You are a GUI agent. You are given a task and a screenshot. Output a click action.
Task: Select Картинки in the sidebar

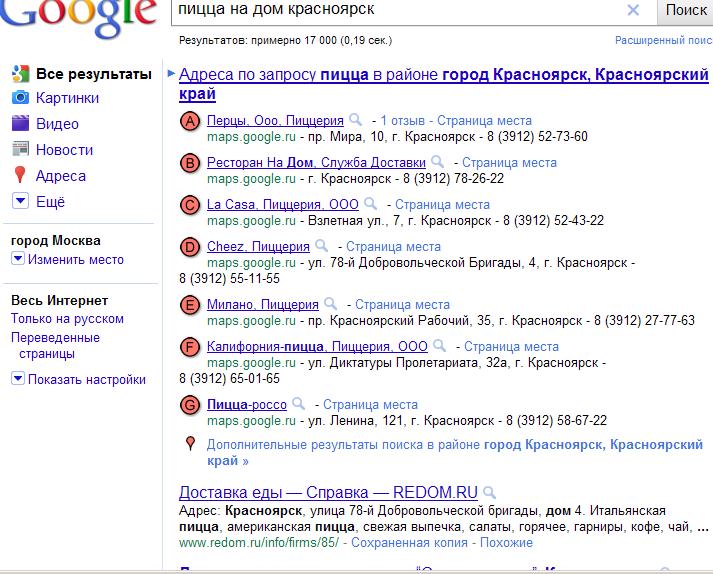pos(67,98)
